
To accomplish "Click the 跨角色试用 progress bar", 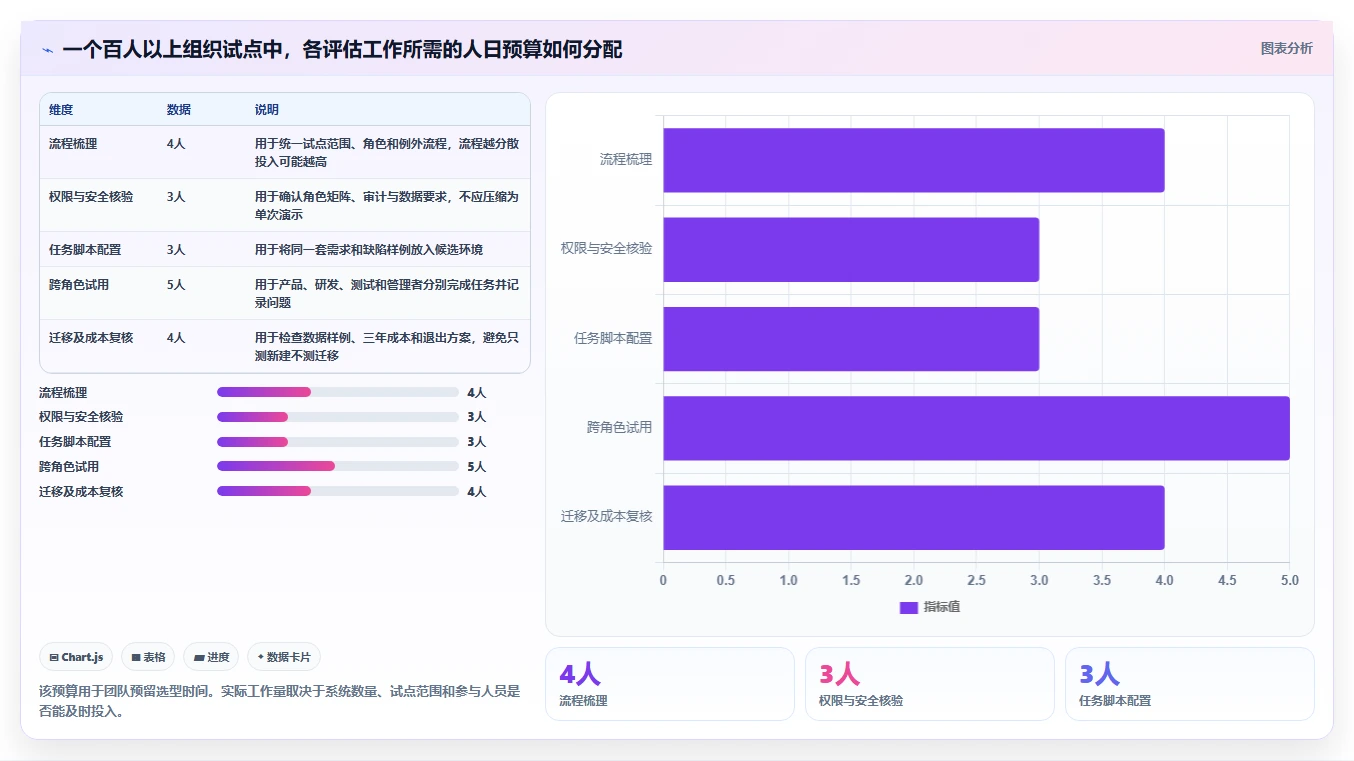I will coord(338,466).
